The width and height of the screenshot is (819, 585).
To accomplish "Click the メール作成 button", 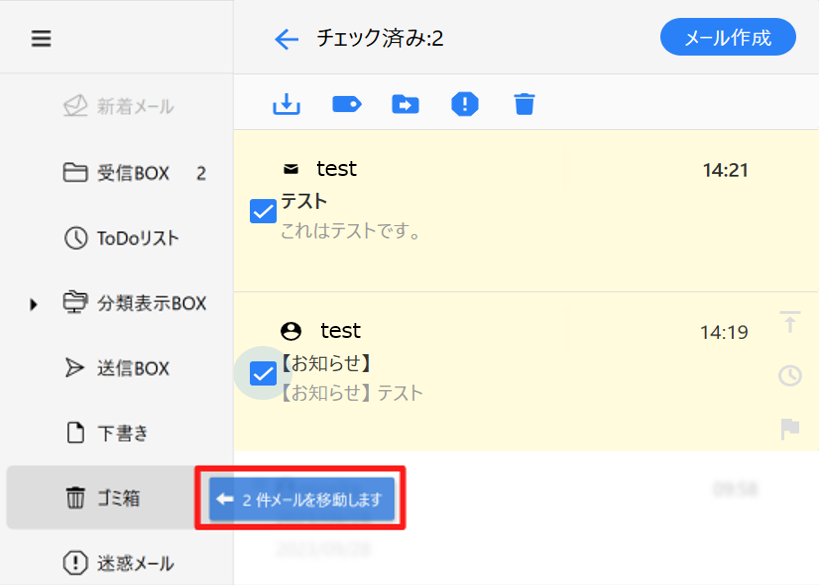I will (x=728, y=38).
